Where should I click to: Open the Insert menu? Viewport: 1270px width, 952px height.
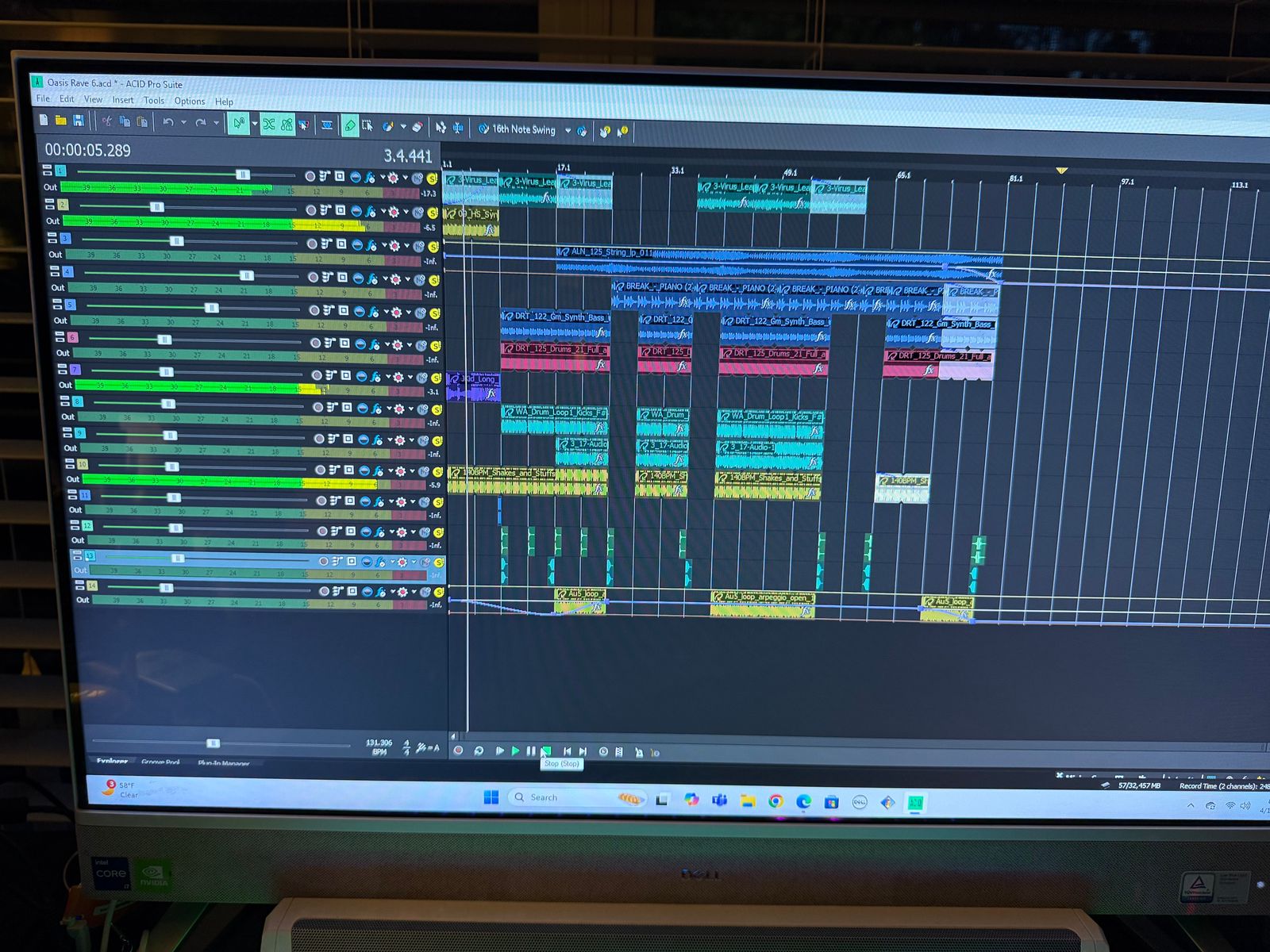click(x=123, y=100)
